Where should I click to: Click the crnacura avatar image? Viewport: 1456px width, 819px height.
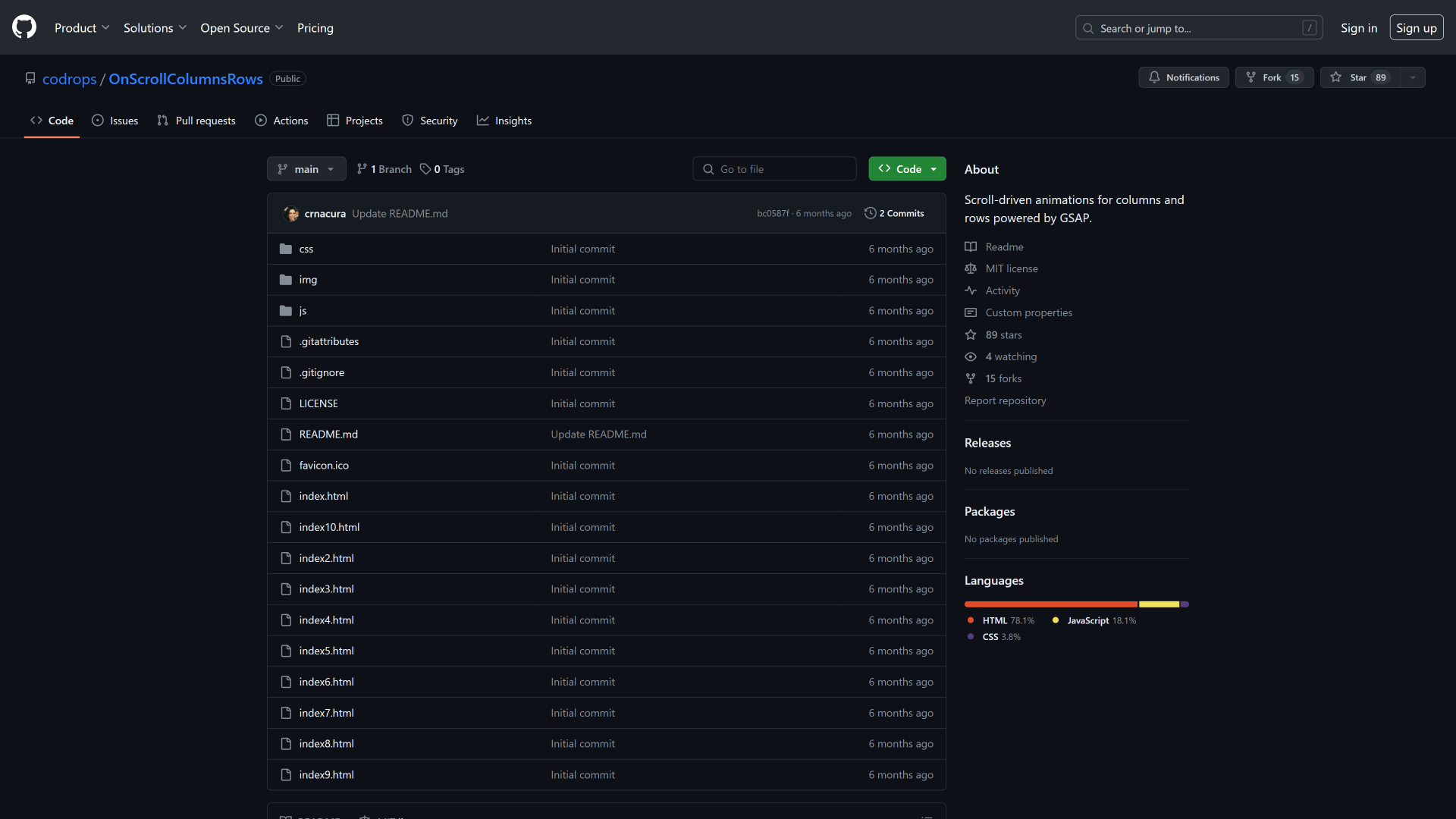click(x=292, y=214)
